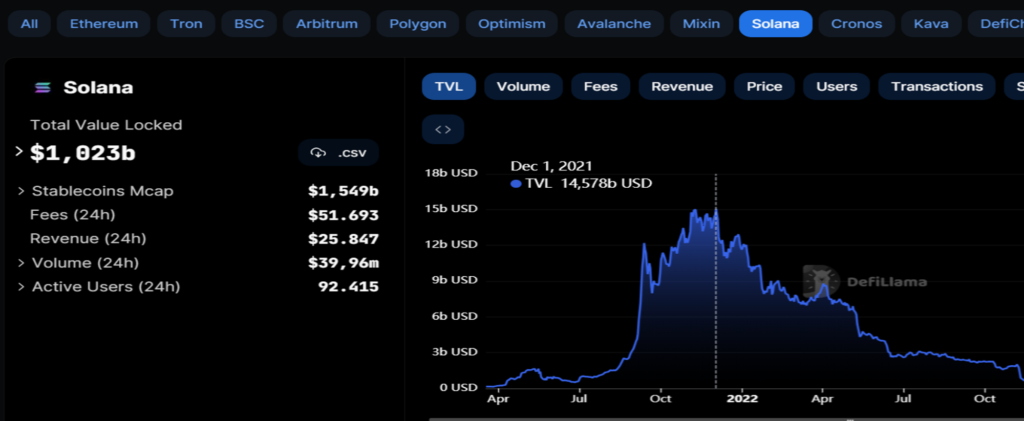Click the Solana logo icon
The image size is (1024, 421).
tap(43, 88)
